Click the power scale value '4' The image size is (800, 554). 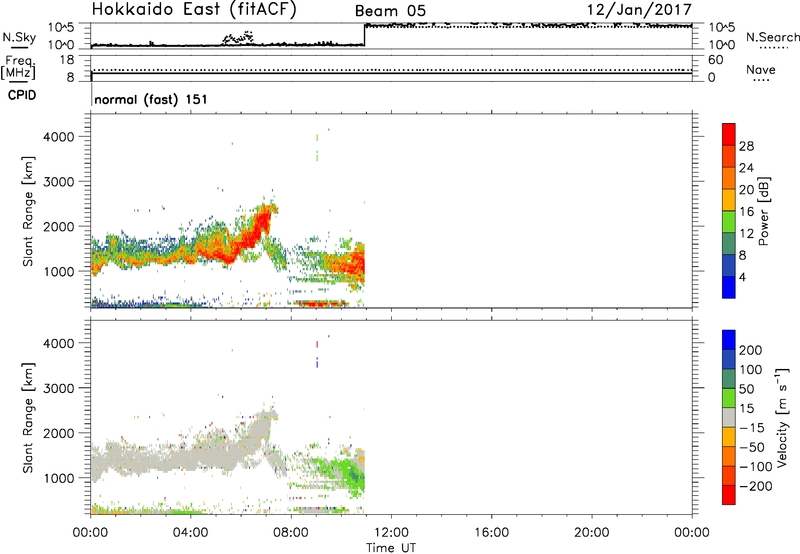pos(742,278)
